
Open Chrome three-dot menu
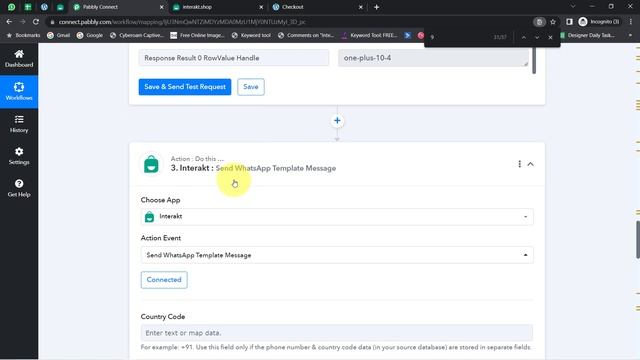click(x=631, y=22)
